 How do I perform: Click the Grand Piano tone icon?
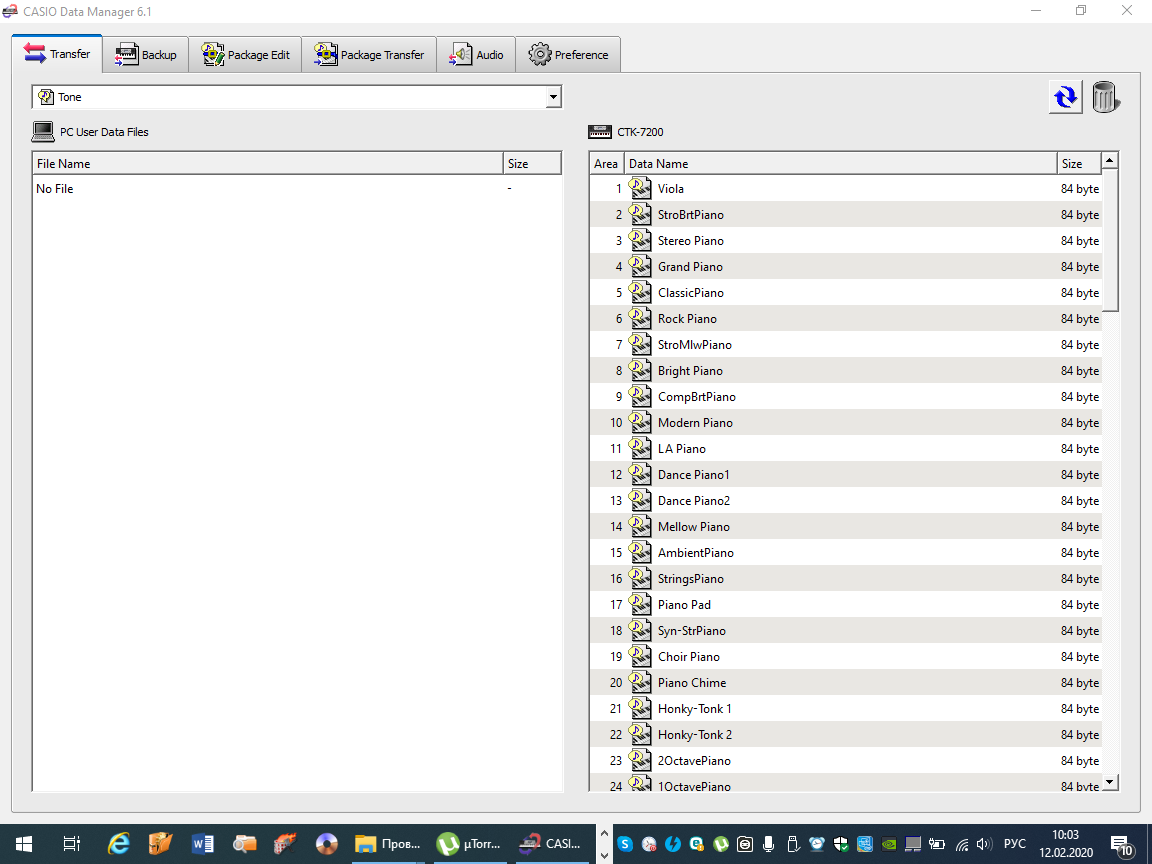tap(640, 267)
